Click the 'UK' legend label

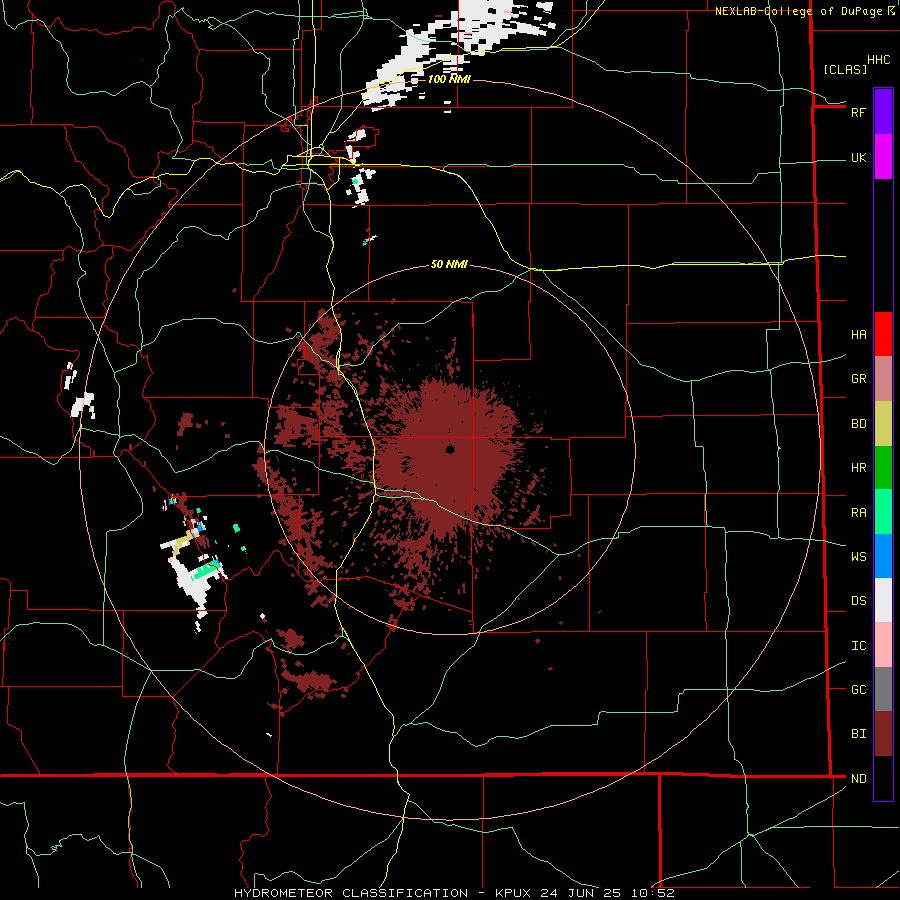tap(858, 157)
